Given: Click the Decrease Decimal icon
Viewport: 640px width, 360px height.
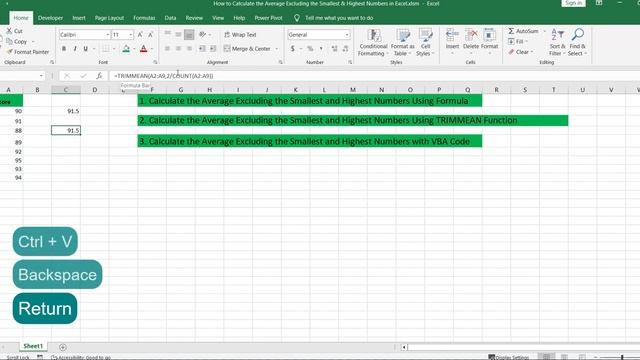Looking at the screenshot, I should (x=345, y=49).
